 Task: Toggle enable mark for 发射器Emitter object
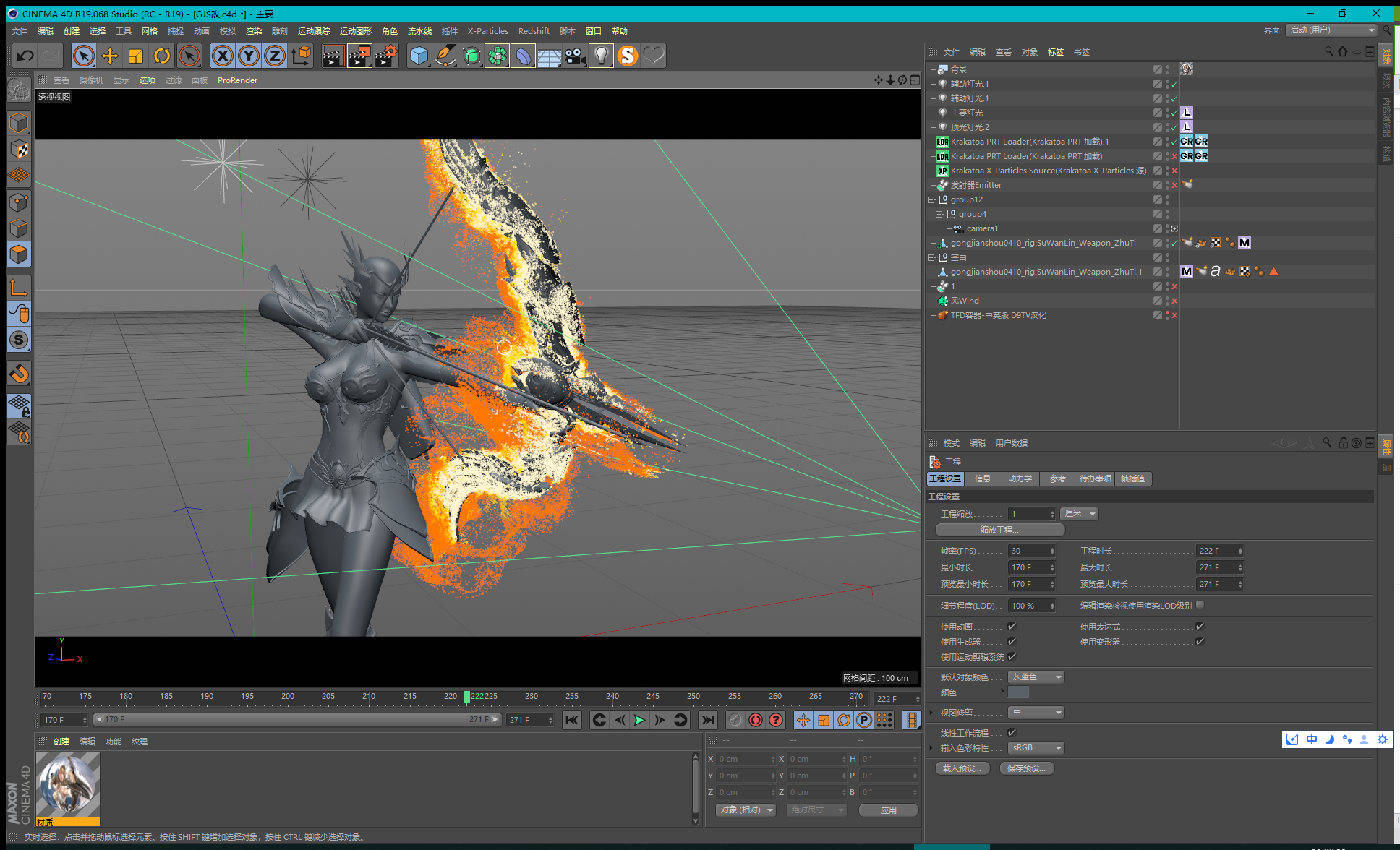point(1174,185)
